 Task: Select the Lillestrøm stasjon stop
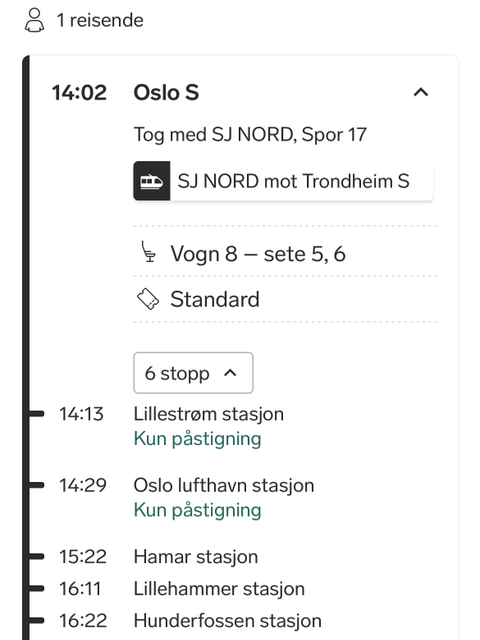click(x=209, y=414)
